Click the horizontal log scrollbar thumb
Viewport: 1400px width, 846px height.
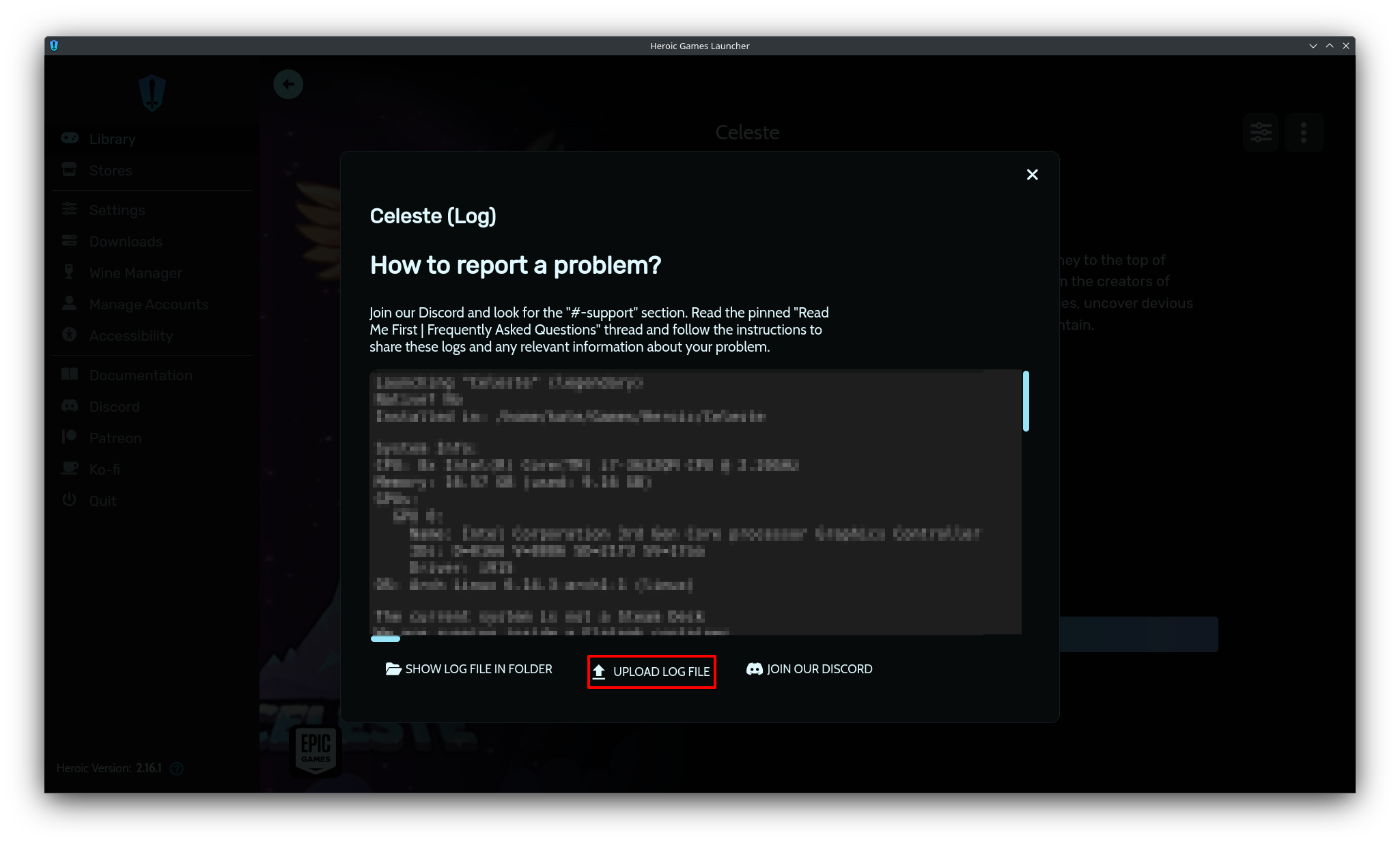(x=385, y=639)
